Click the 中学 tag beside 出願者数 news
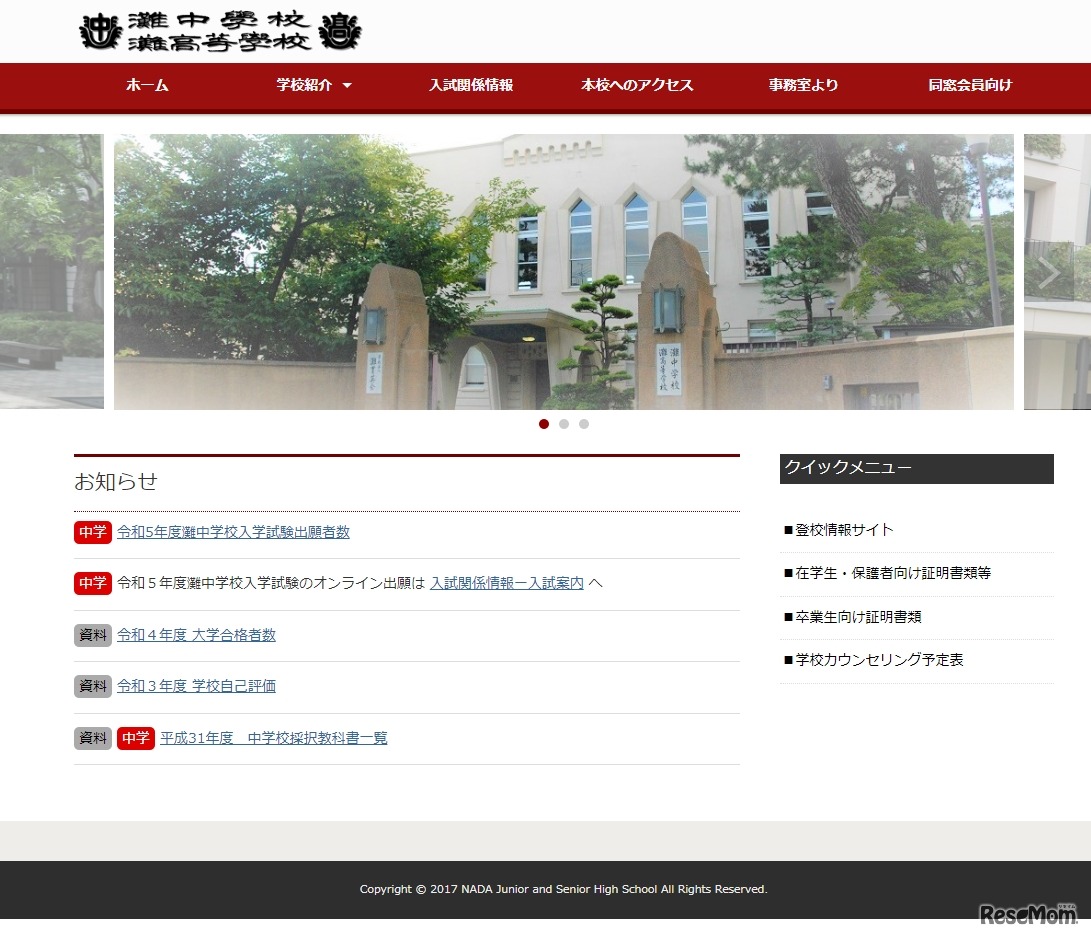The height and width of the screenshot is (938, 1091). [x=93, y=532]
